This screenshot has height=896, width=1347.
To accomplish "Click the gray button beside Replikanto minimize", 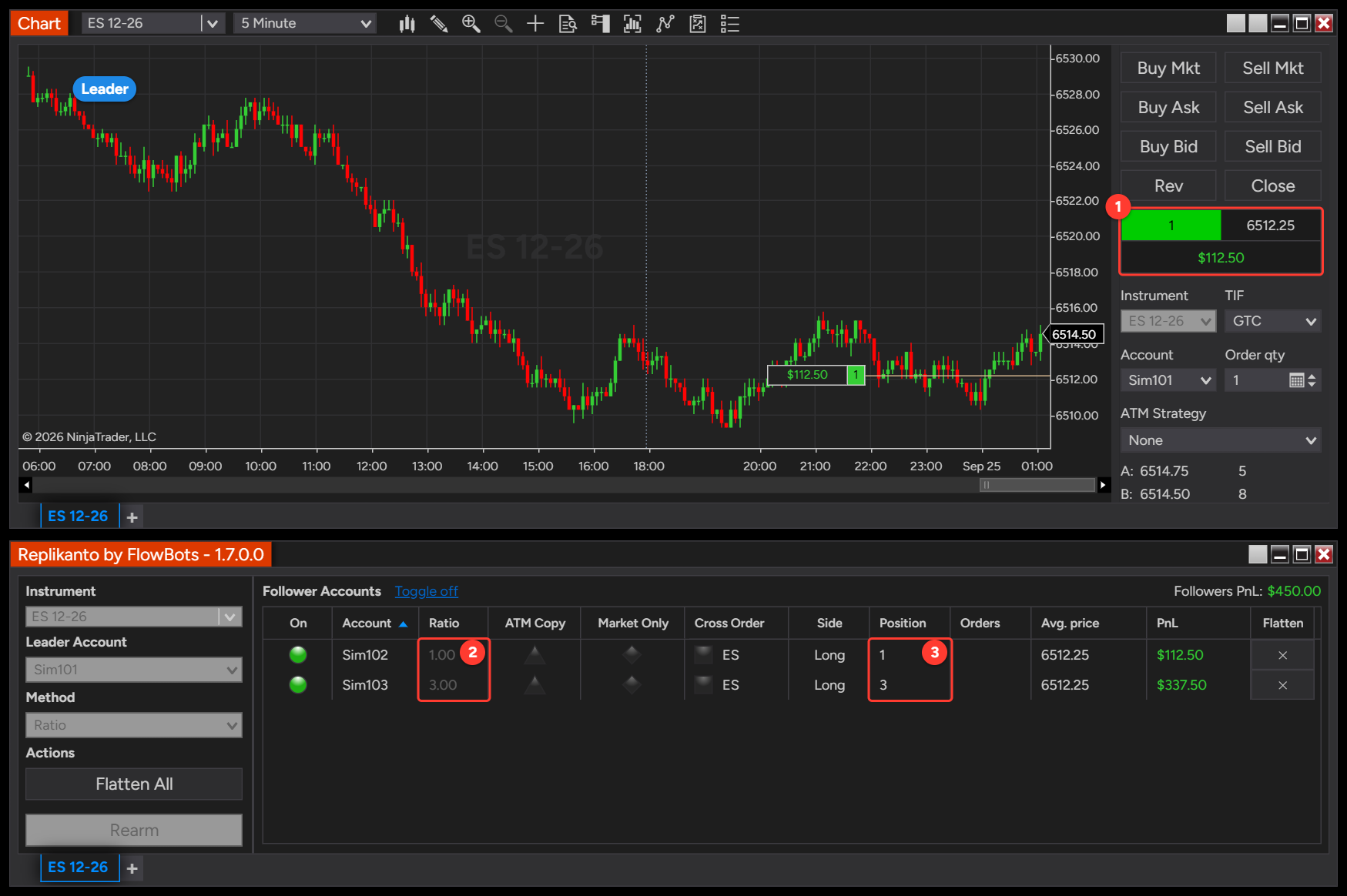I will 1258,554.
